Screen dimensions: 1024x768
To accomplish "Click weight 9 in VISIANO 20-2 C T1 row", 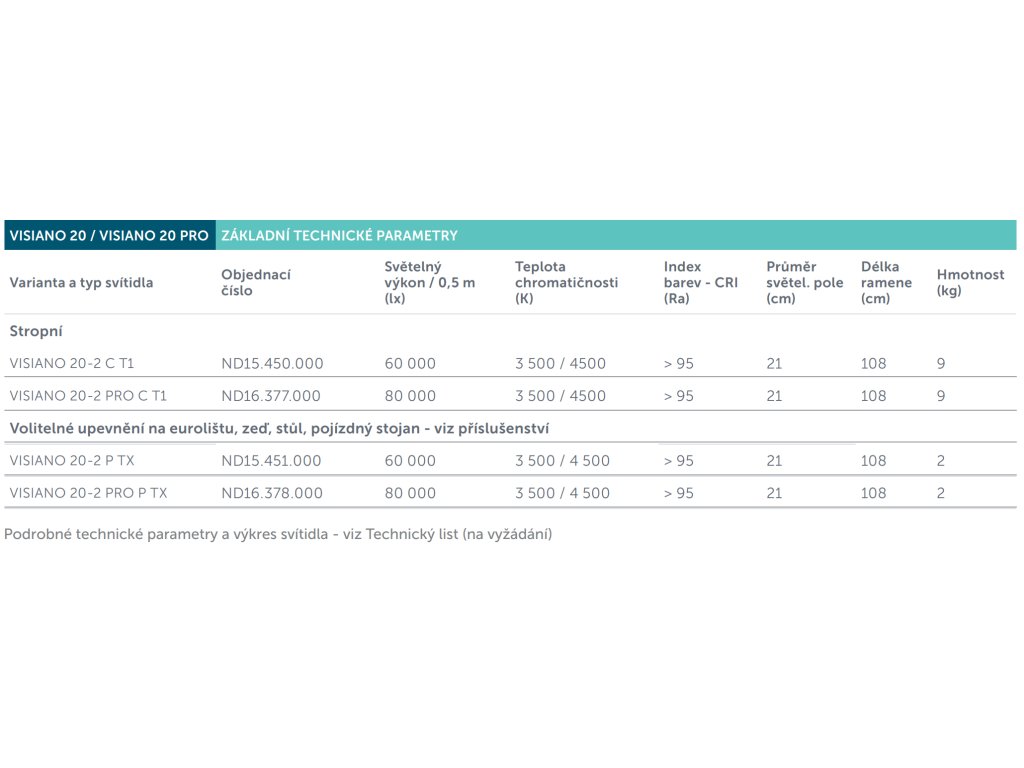I will tap(940, 363).
